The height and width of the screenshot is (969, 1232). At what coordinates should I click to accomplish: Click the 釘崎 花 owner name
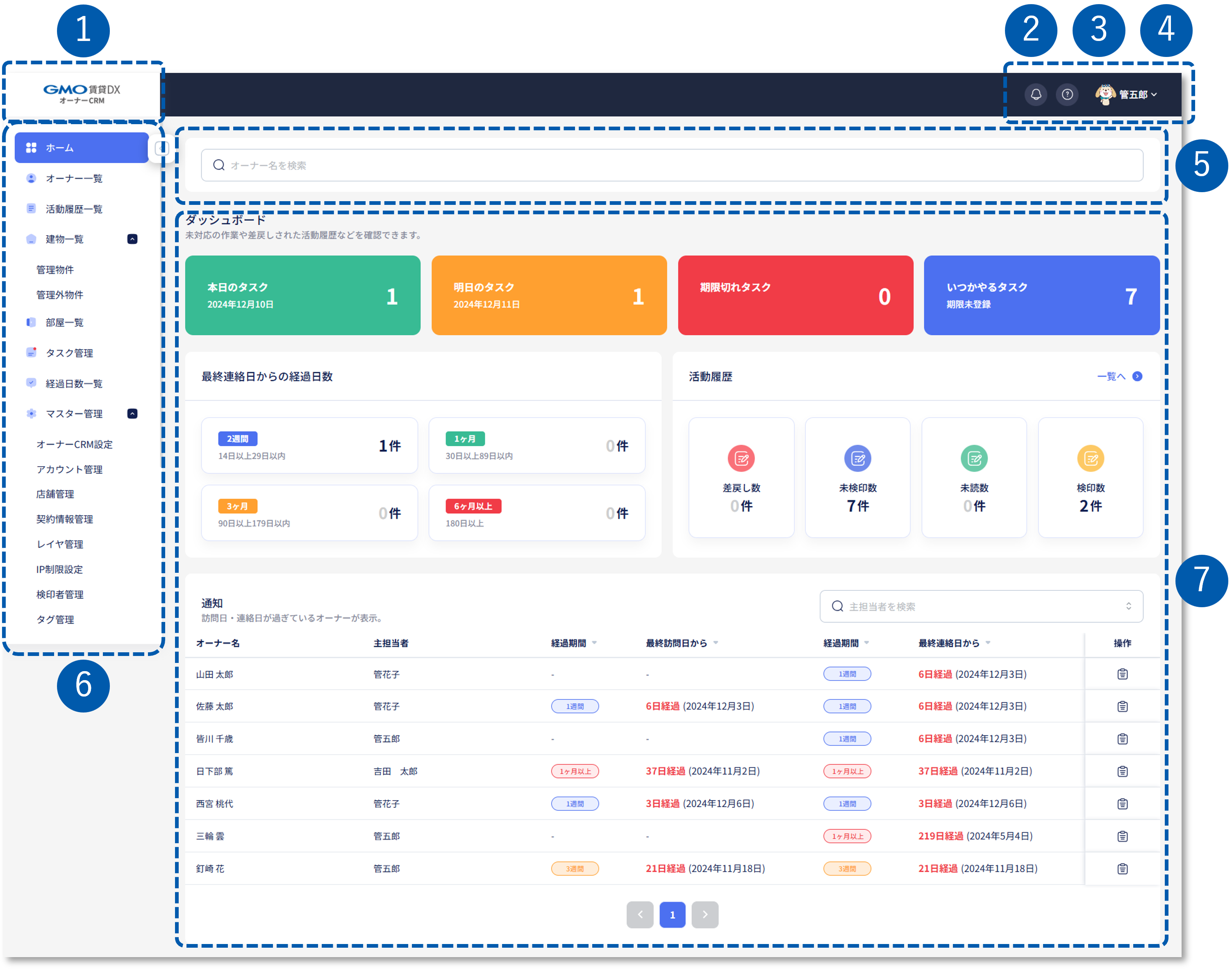(210, 869)
